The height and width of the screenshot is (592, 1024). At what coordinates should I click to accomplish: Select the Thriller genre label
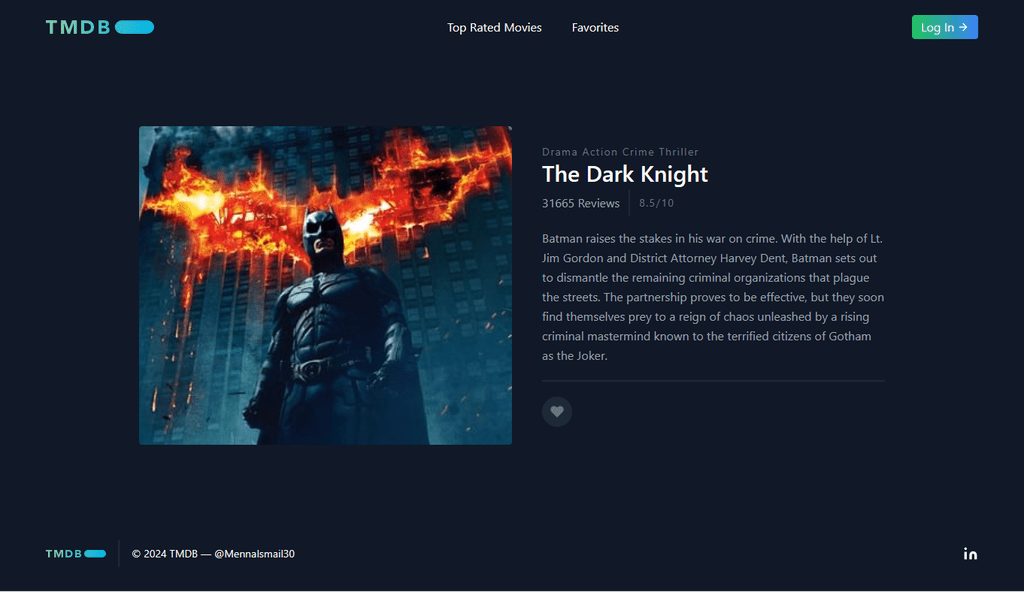click(x=679, y=152)
